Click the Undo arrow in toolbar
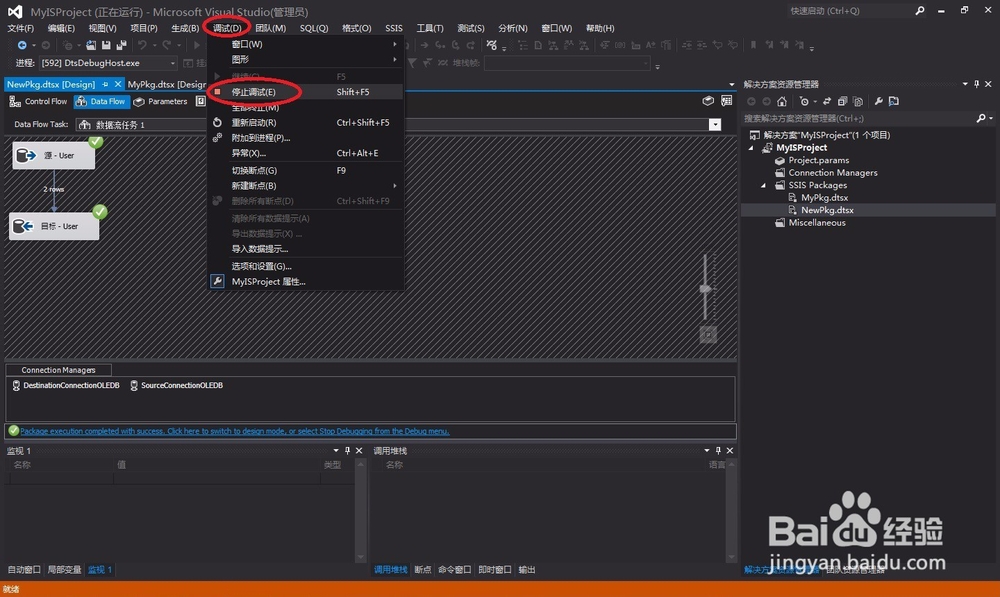This screenshot has height=597, width=1000. [x=142, y=45]
